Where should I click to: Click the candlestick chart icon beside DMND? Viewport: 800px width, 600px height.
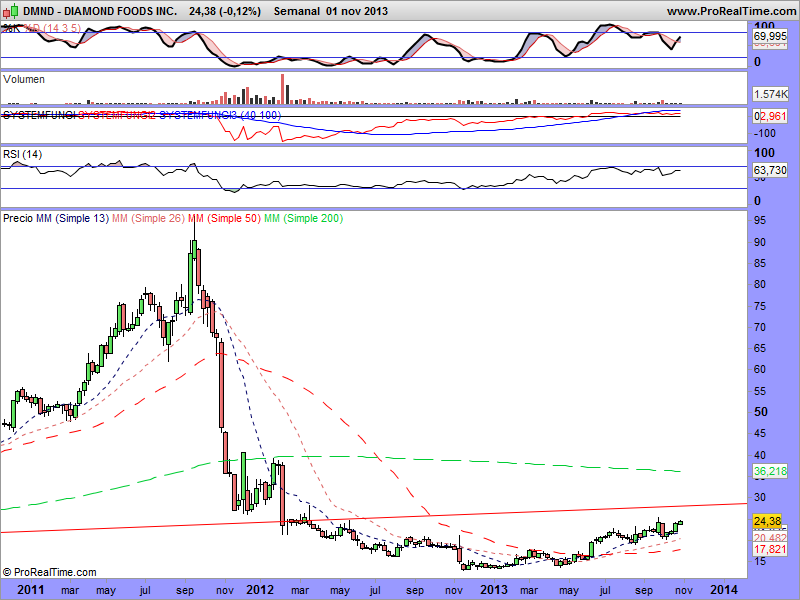tap(11, 11)
